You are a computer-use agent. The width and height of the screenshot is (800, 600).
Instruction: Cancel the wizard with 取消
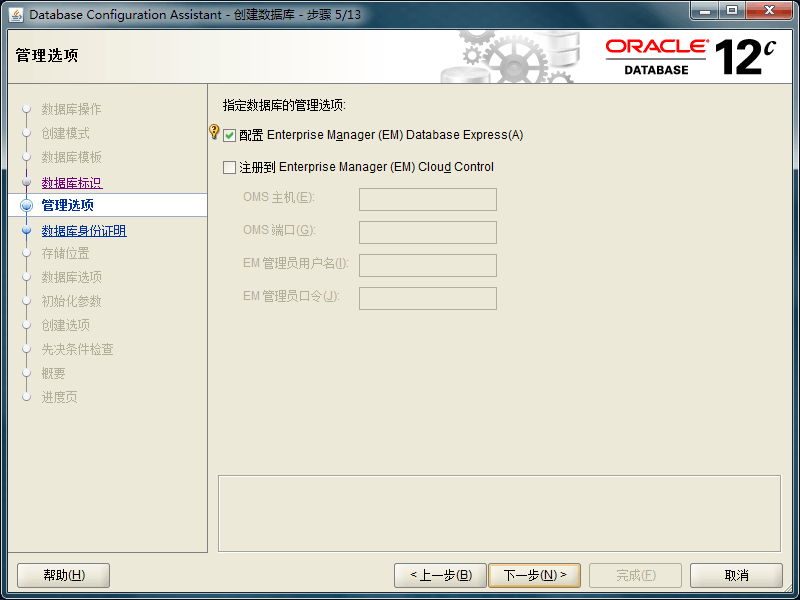(x=736, y=575)
